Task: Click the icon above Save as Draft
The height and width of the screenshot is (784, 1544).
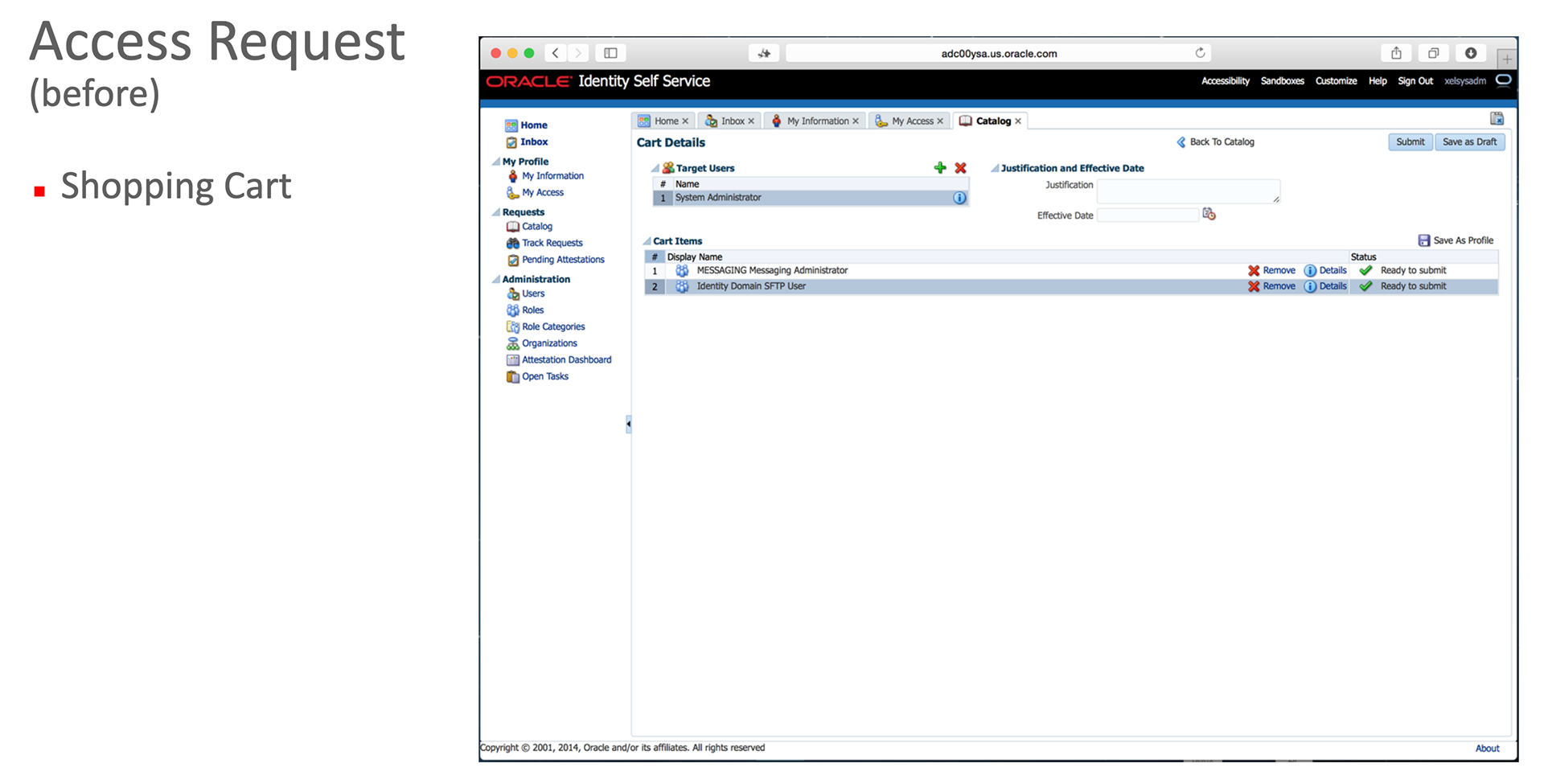Action: [1497, 119]
